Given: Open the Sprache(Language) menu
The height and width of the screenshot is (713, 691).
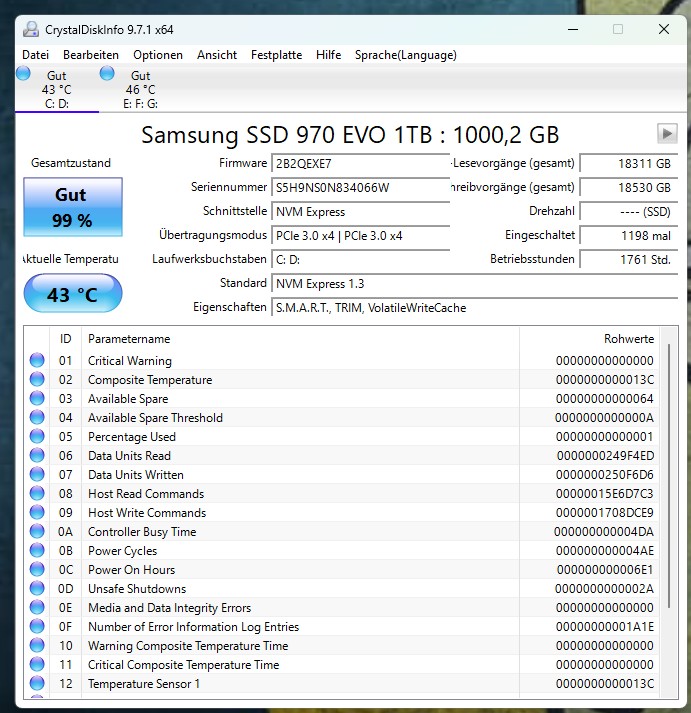Looking at the screenshot, I should [x=406, y=55].
